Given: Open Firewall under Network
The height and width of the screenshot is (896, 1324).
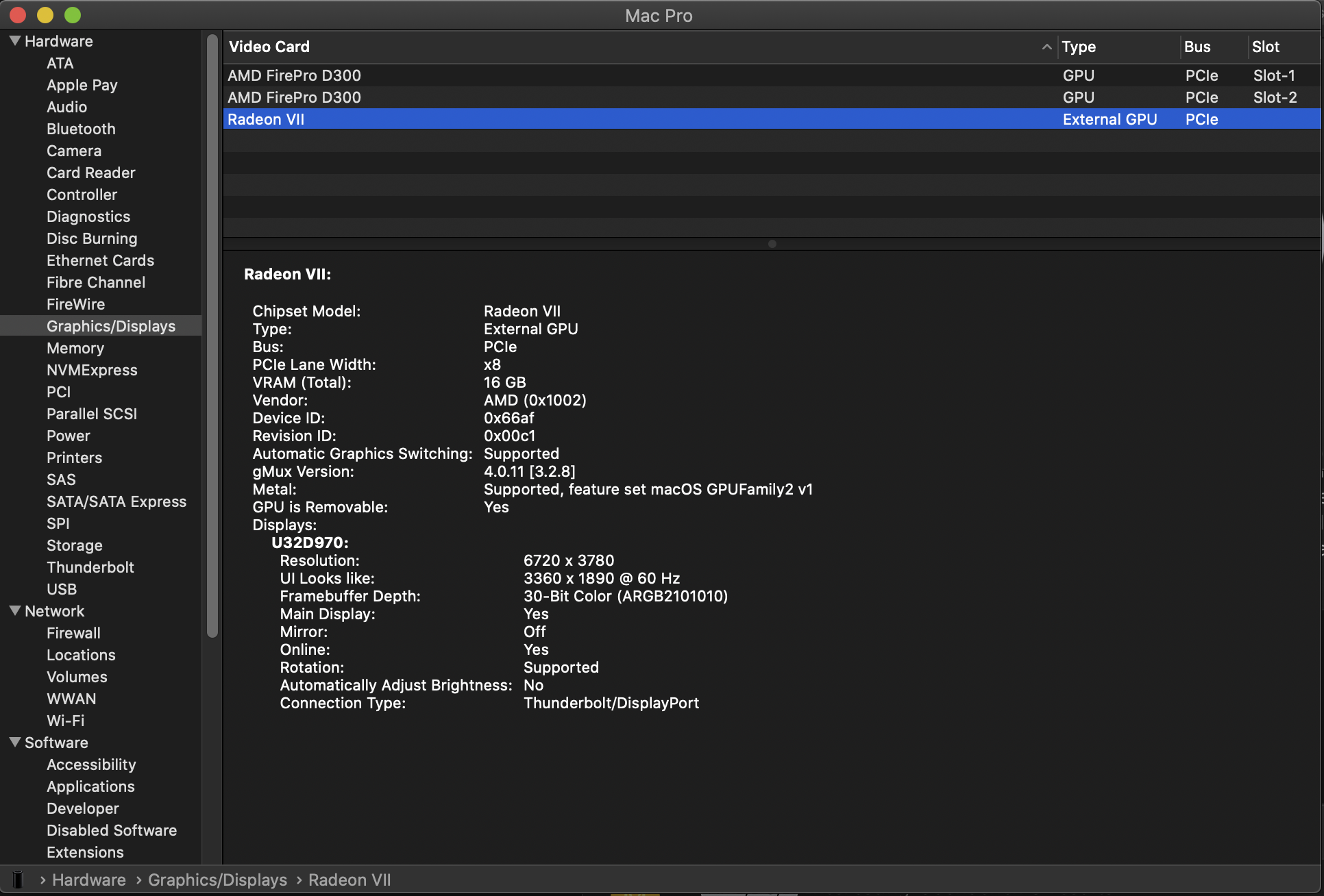Looking at the screenshot, I should pyautogui.click(x=73, y=633).
